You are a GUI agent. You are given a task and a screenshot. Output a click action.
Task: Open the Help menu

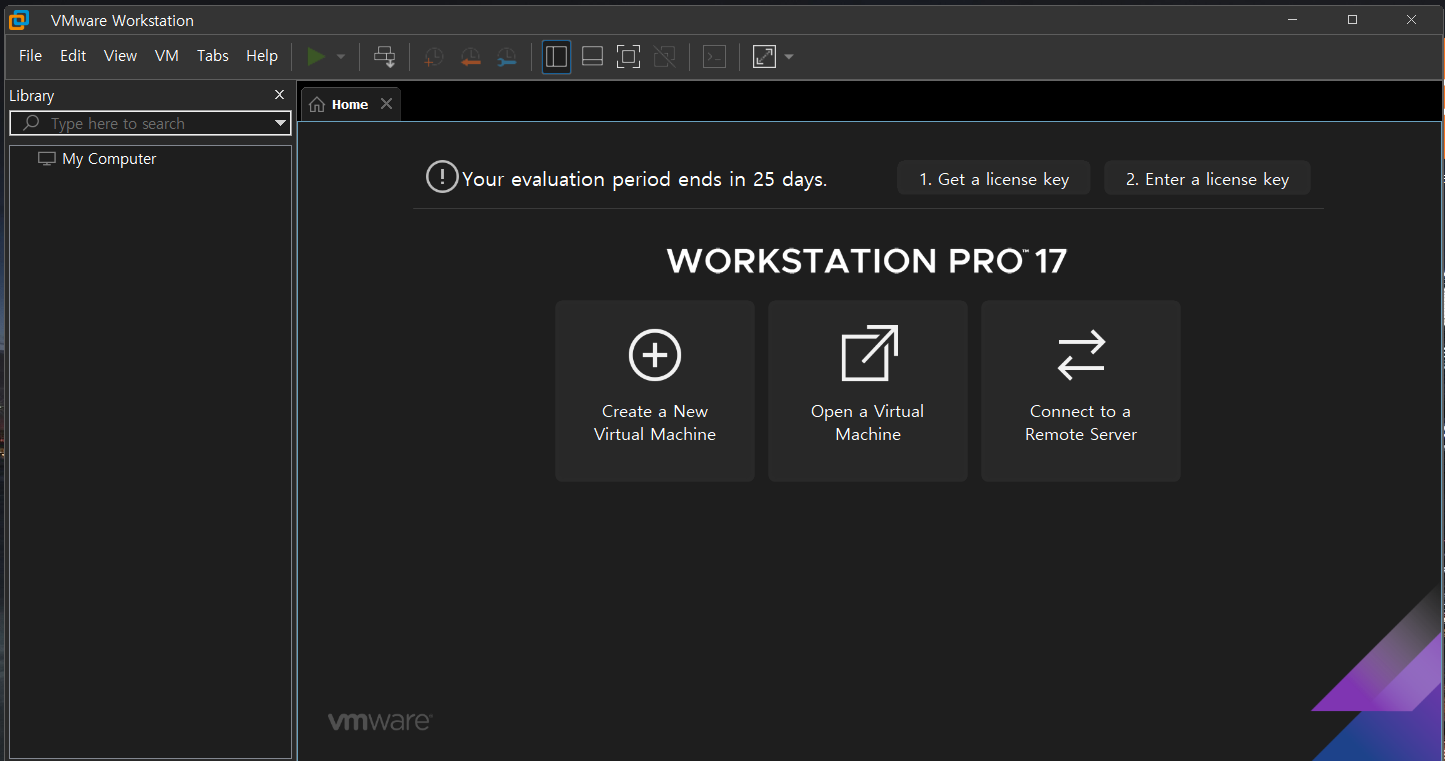pos(262,56)
